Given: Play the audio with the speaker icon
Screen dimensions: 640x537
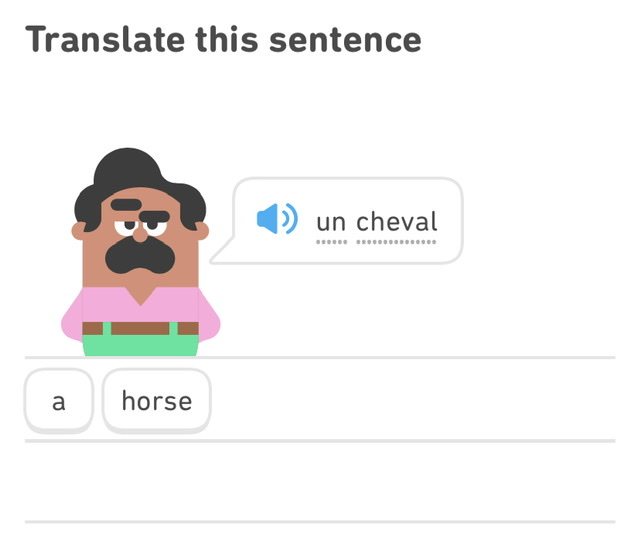Looking at the screenshot, I should tap(276, 219).
